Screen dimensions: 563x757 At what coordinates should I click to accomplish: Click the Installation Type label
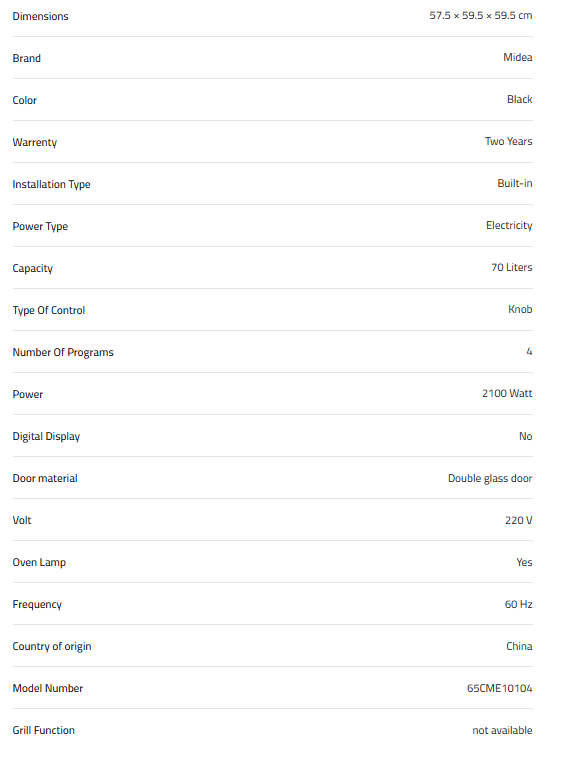(x=51, y=184)
